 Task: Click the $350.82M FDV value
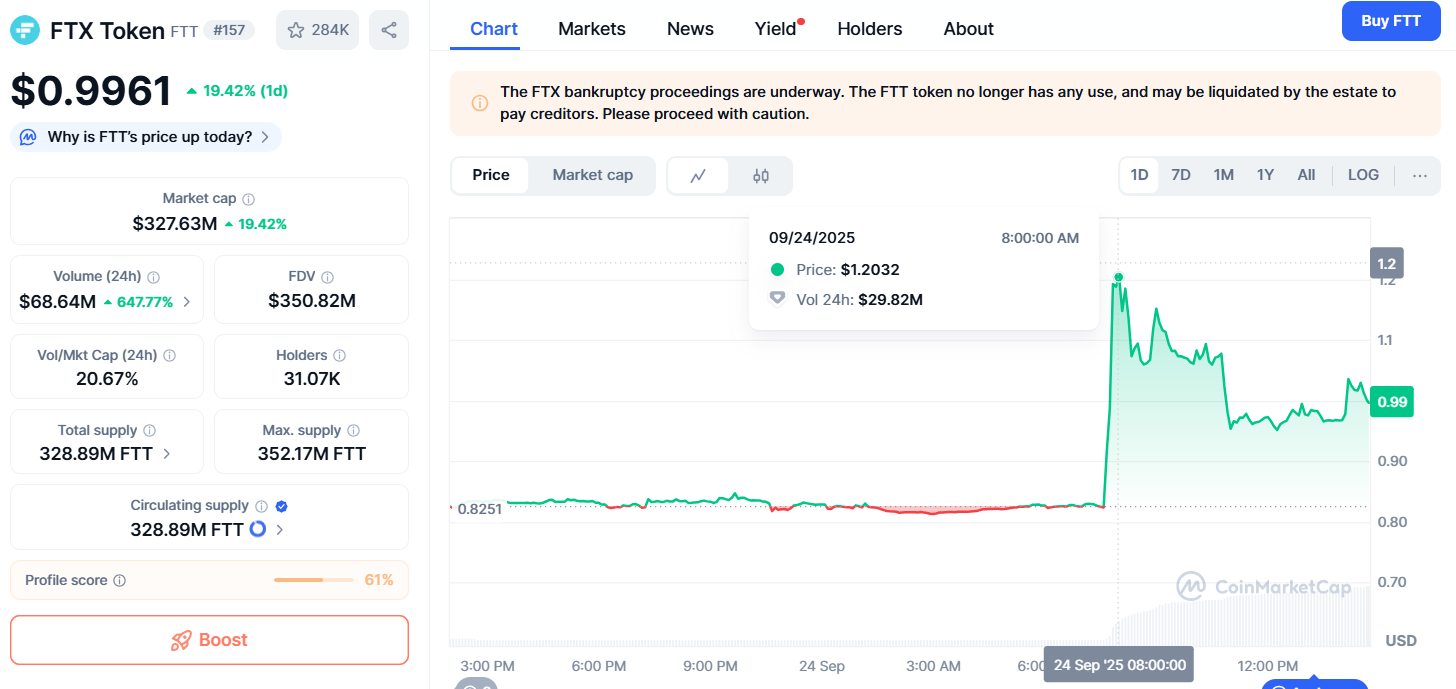click(x=312, y=301)
